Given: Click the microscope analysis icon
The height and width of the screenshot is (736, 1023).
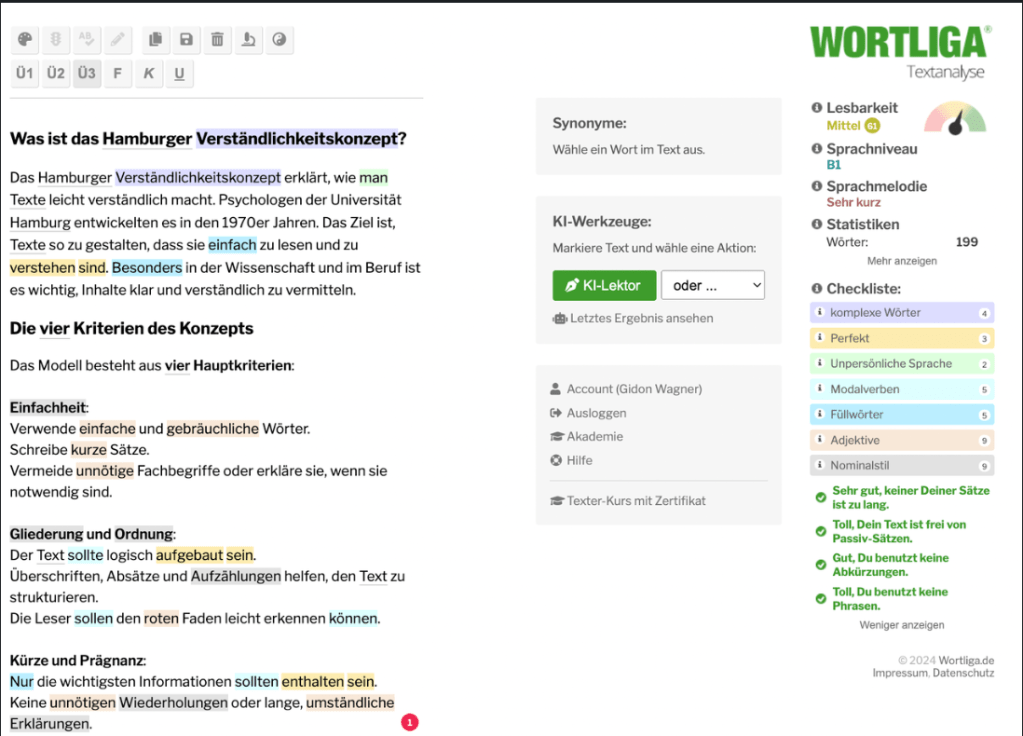Looking at the screenshot, I should 248,40.
